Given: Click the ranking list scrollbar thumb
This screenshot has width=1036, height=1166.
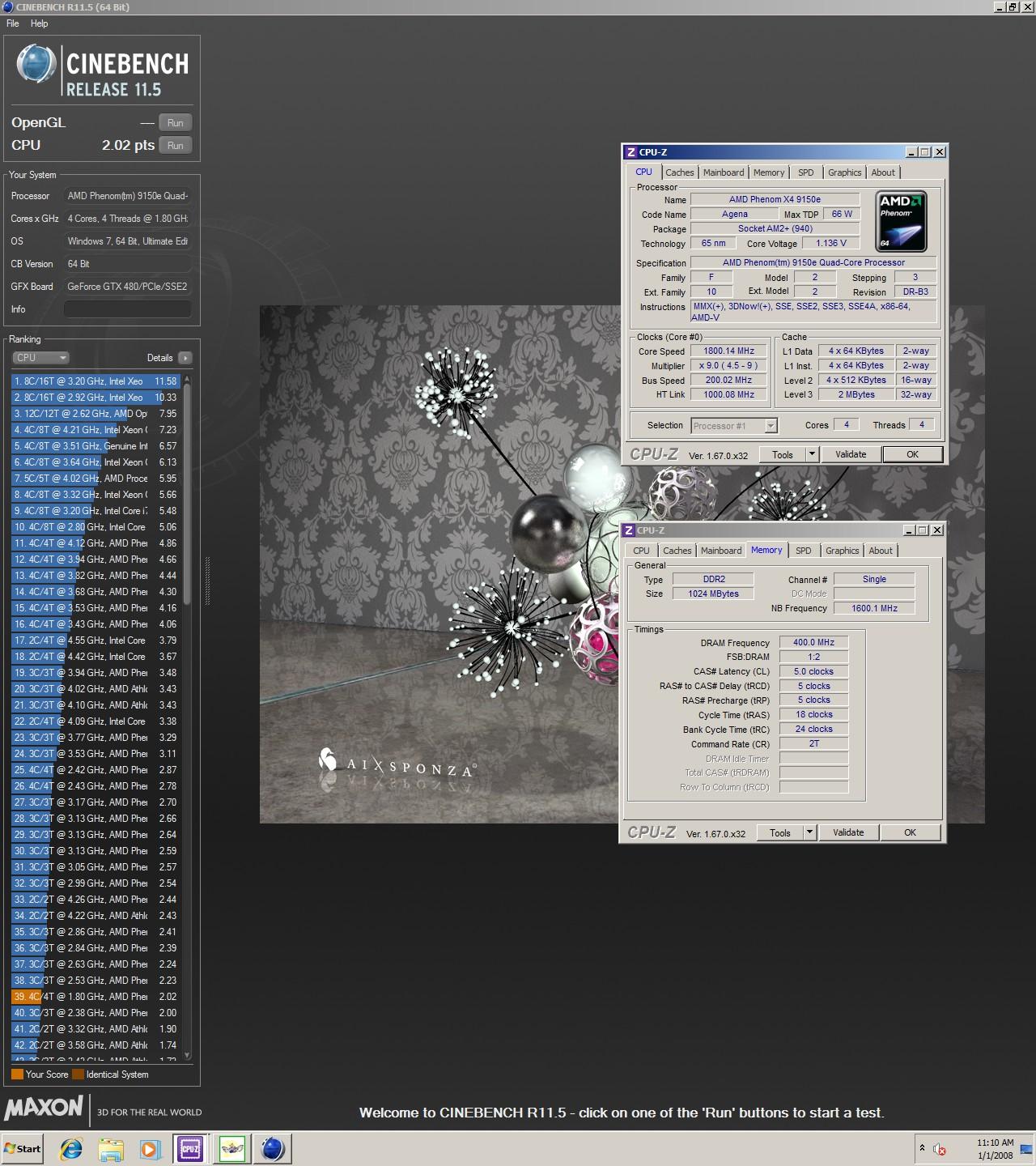Looking at the screenshot, I should tap(188, 494).
